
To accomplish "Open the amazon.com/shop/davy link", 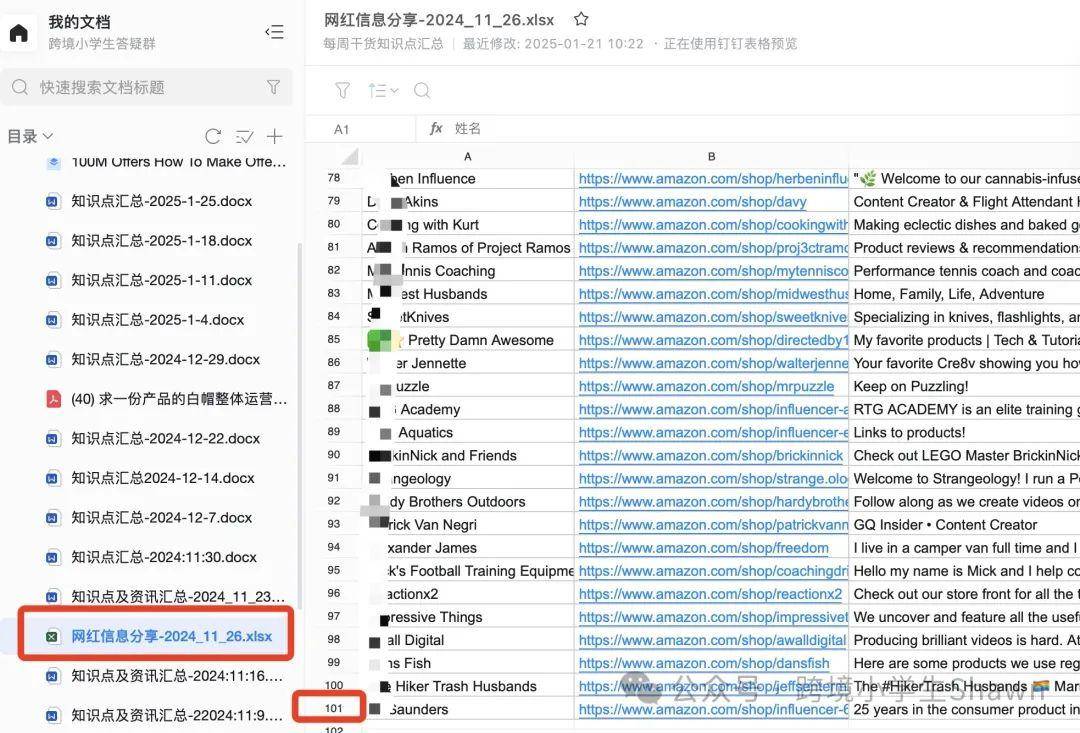I will click(x=692, y=202).
